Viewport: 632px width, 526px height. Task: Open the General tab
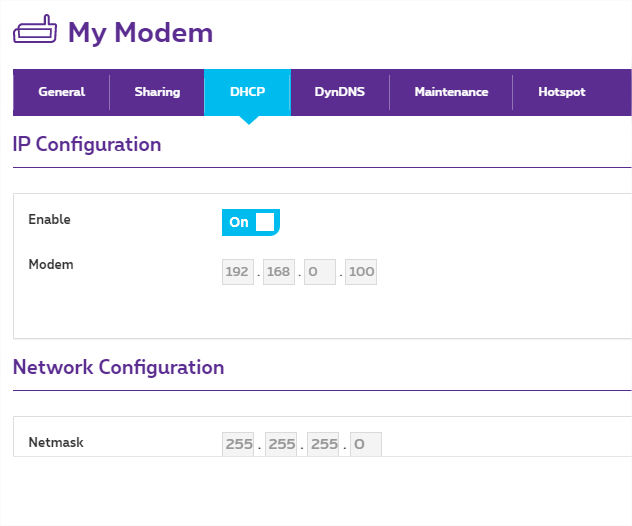(x=61, y=92)
